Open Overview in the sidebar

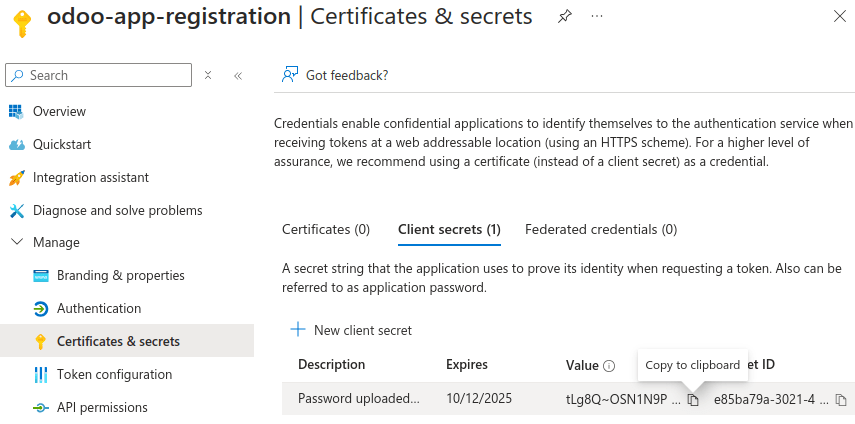(x=59, y=111)
